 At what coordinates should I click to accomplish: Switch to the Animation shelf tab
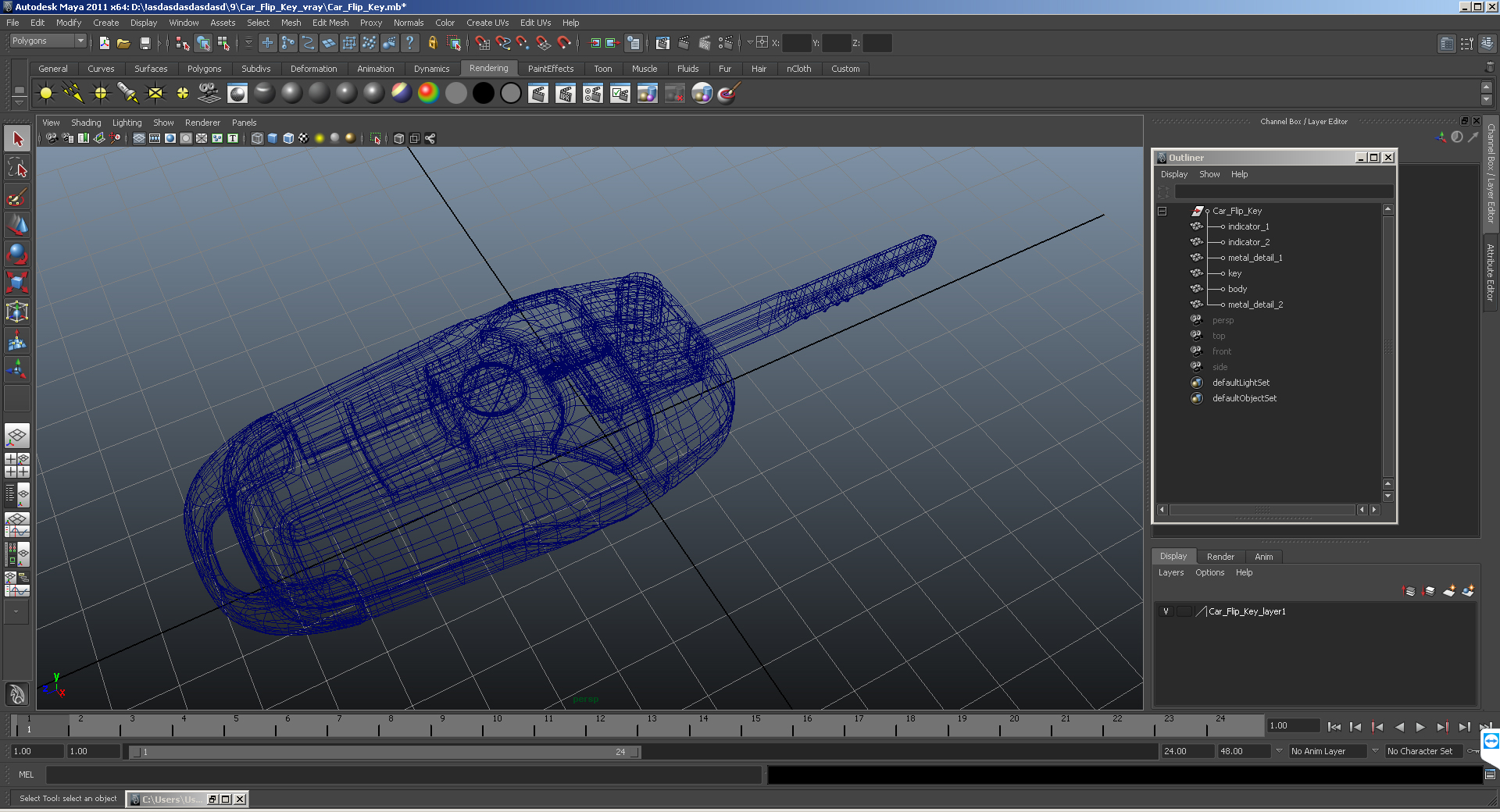coord(375,69)
